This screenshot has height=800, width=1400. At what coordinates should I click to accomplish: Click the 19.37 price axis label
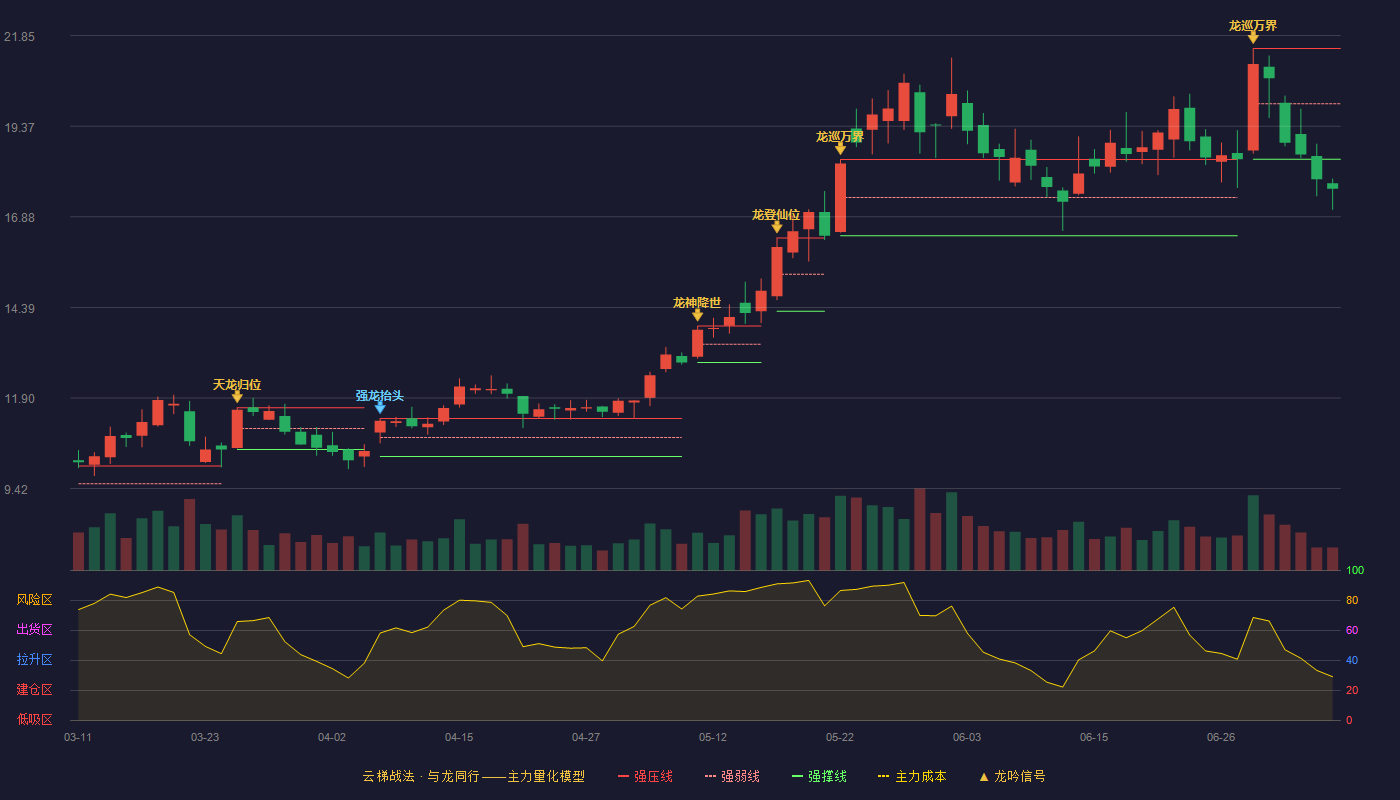(x=19, y=127)
